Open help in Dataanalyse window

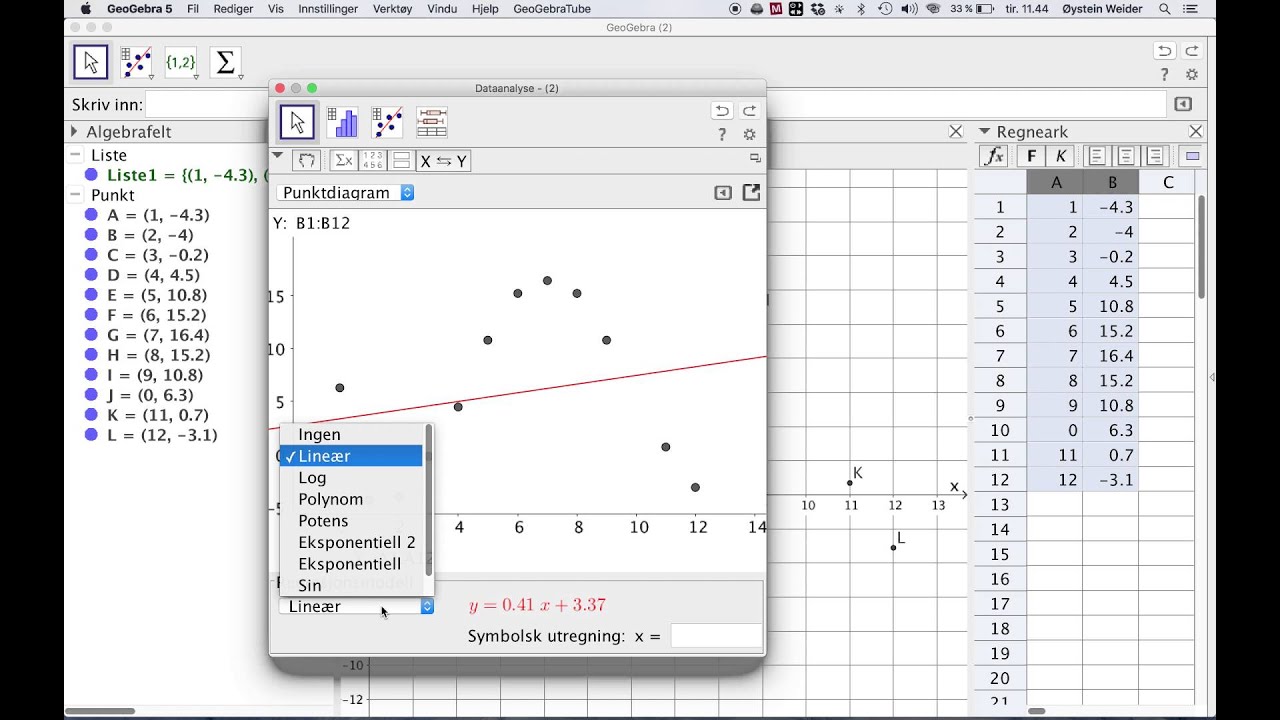[722, 134]
